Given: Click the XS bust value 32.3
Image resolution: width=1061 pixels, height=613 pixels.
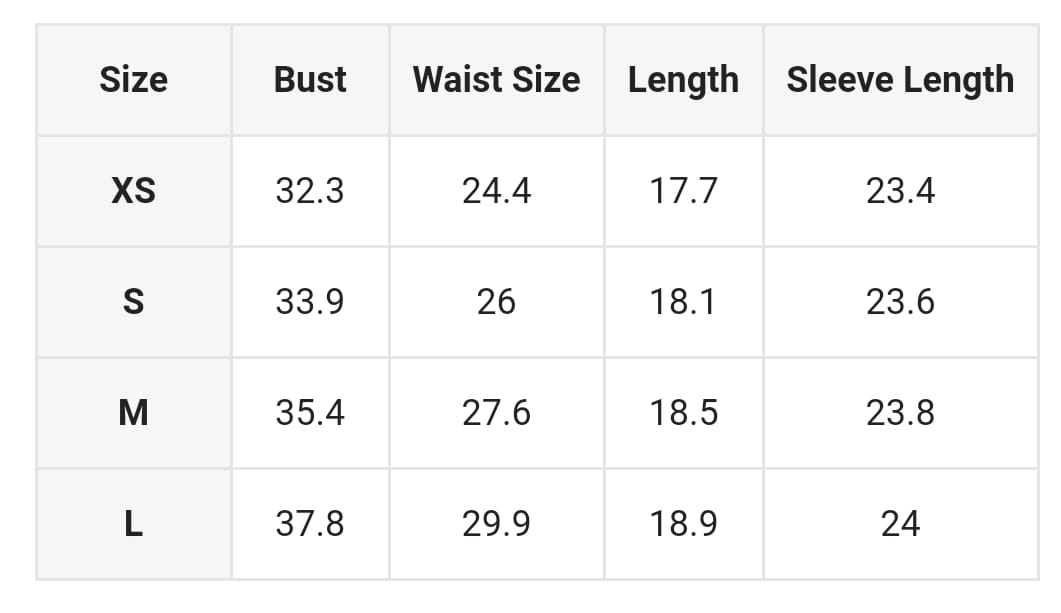Looking at the screenshot, I should (310, 190).
